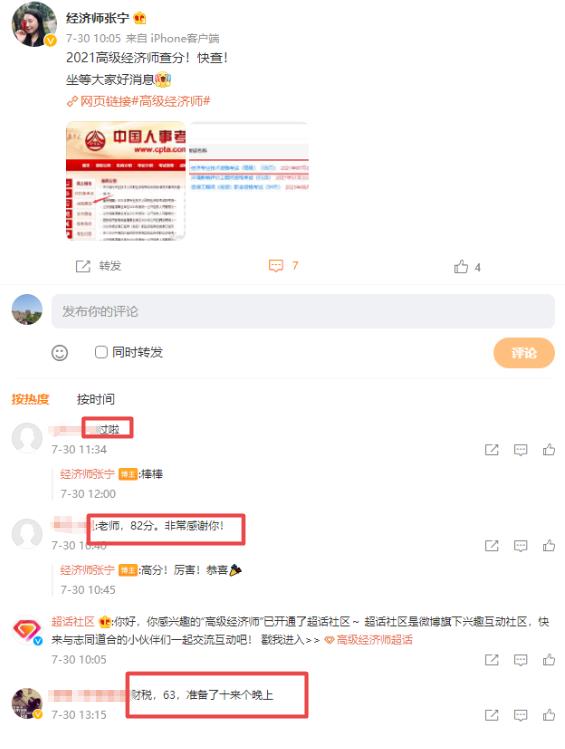
Task: Repost the 超话社区 comment via share icon
Action: coord(491,660)
